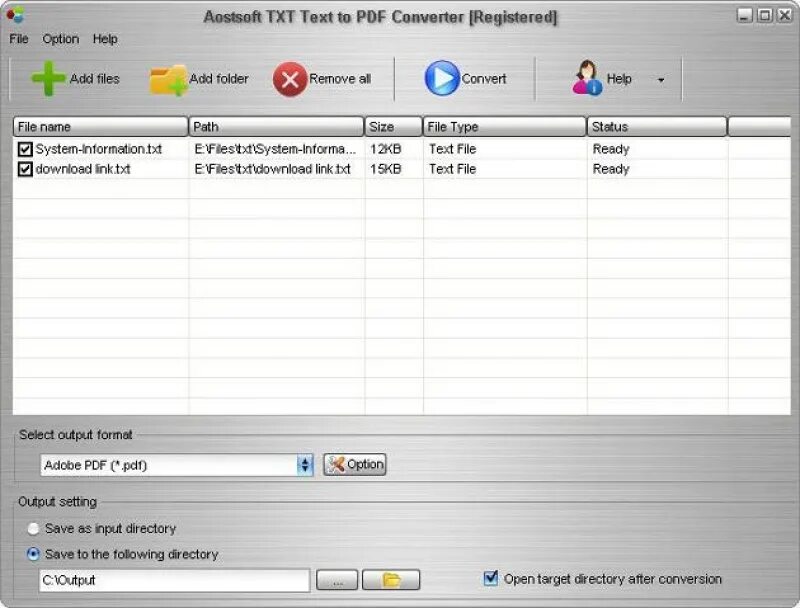Browse for output directory with the ... button
Screen dimensions: 800x608
[337, 580]
